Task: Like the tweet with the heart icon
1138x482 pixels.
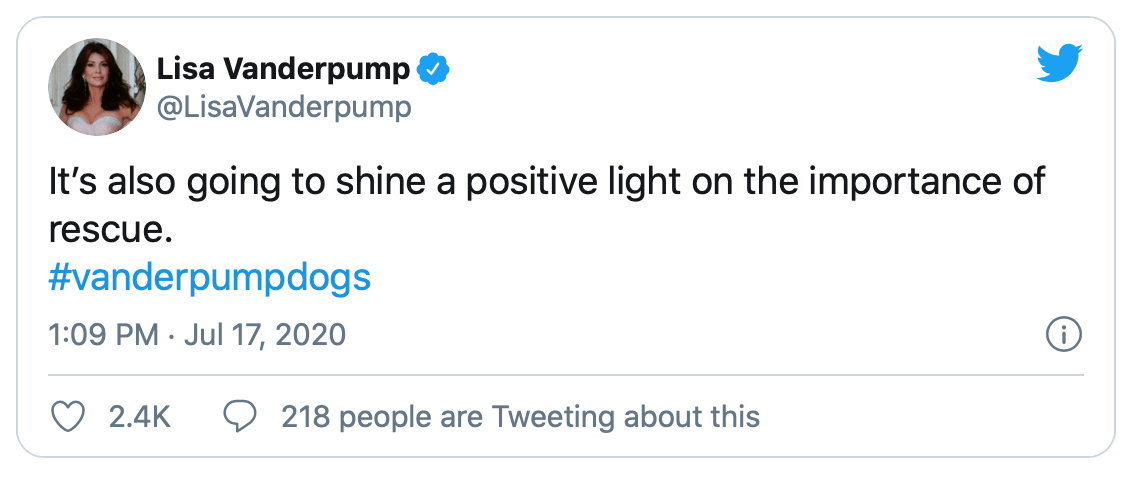Action: 67,416
